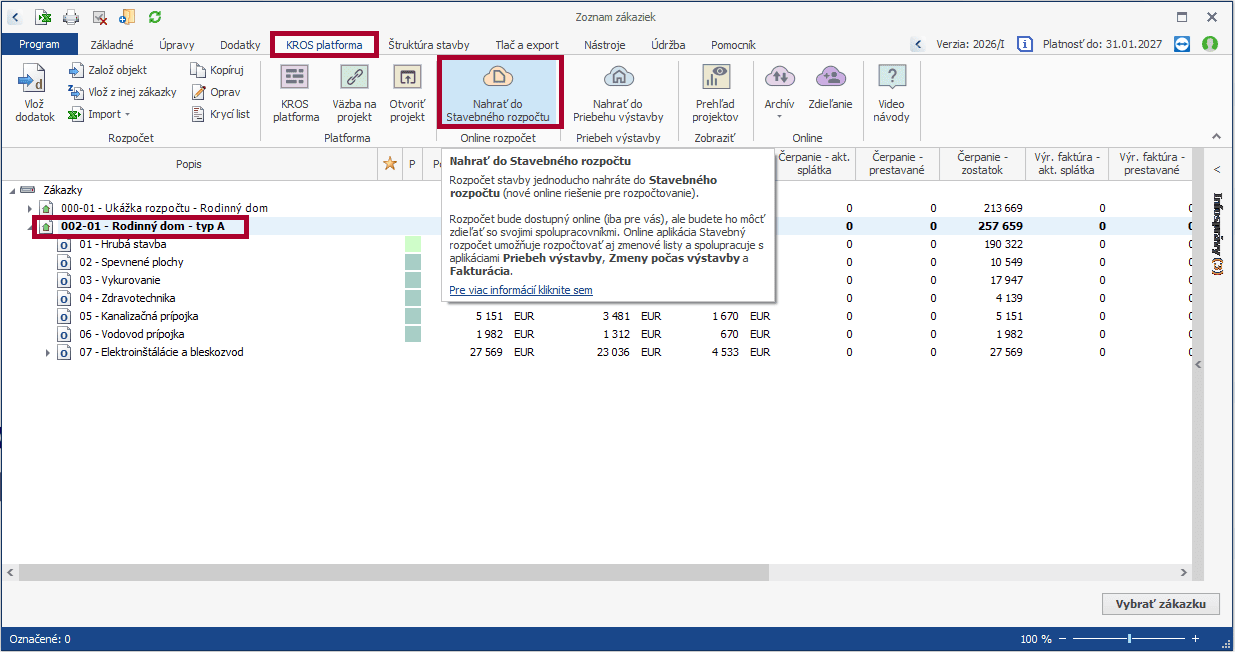
Task: Click the star favorites column header
Action: (390, 164)
